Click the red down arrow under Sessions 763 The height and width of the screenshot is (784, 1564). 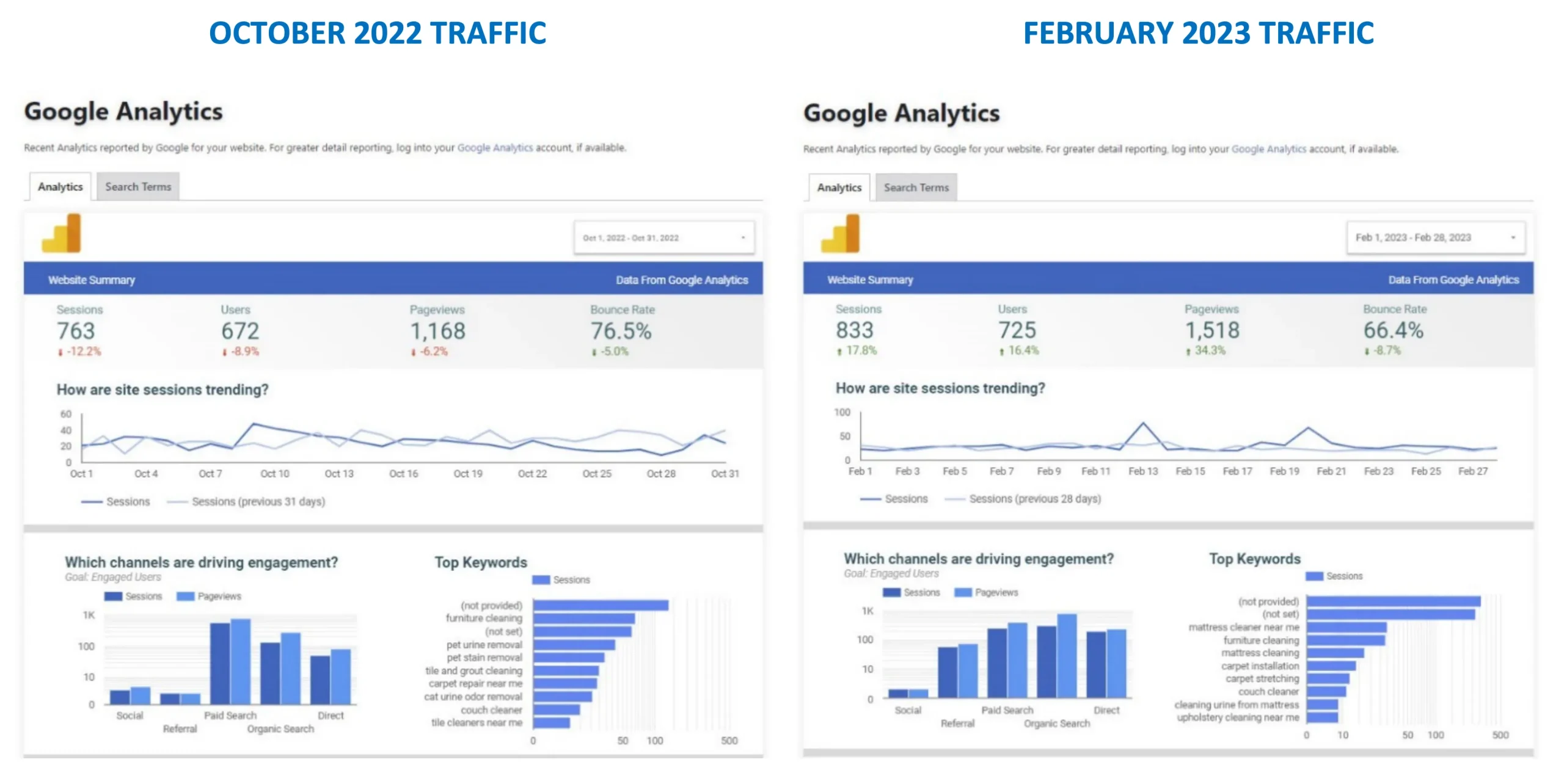click(60, 352)
